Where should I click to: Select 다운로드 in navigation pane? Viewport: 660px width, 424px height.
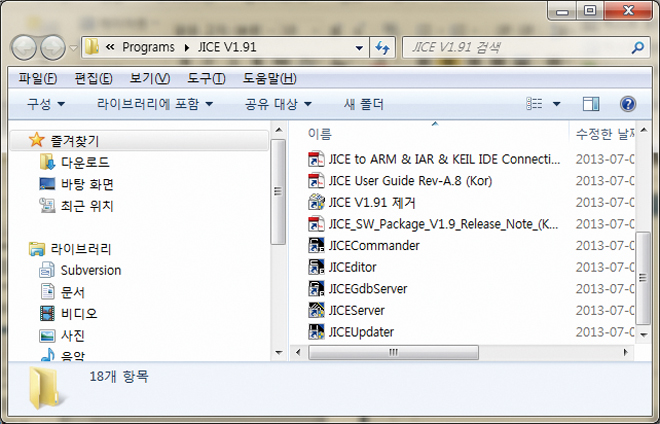tap(85, 163)
